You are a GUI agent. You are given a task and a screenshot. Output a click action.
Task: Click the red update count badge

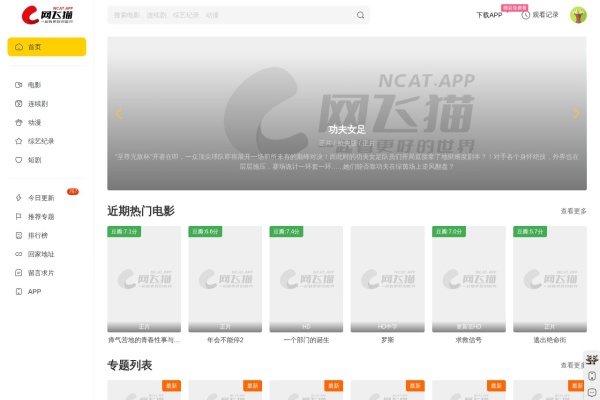click(x=73, y=191)
